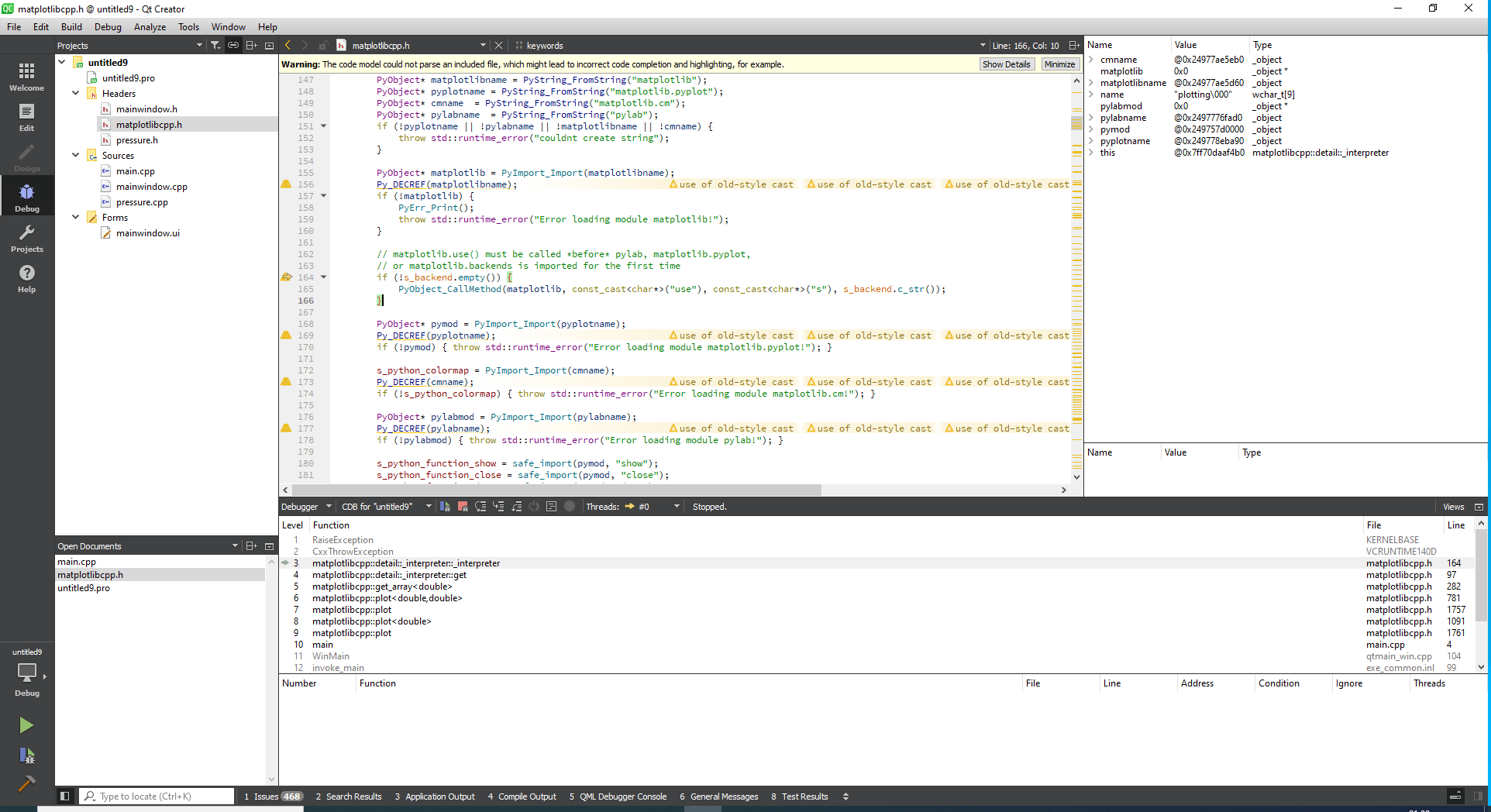Go back in editor history
This screenshot has width=1491, height=812.
(x=288, y=46)
